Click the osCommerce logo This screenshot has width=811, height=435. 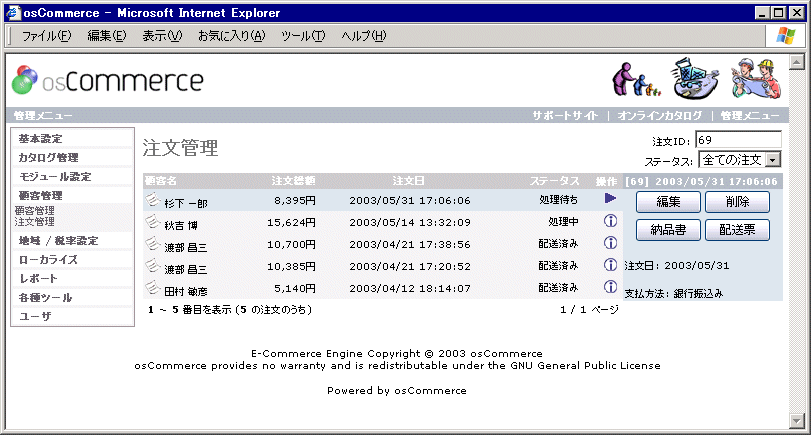point(108,80)
